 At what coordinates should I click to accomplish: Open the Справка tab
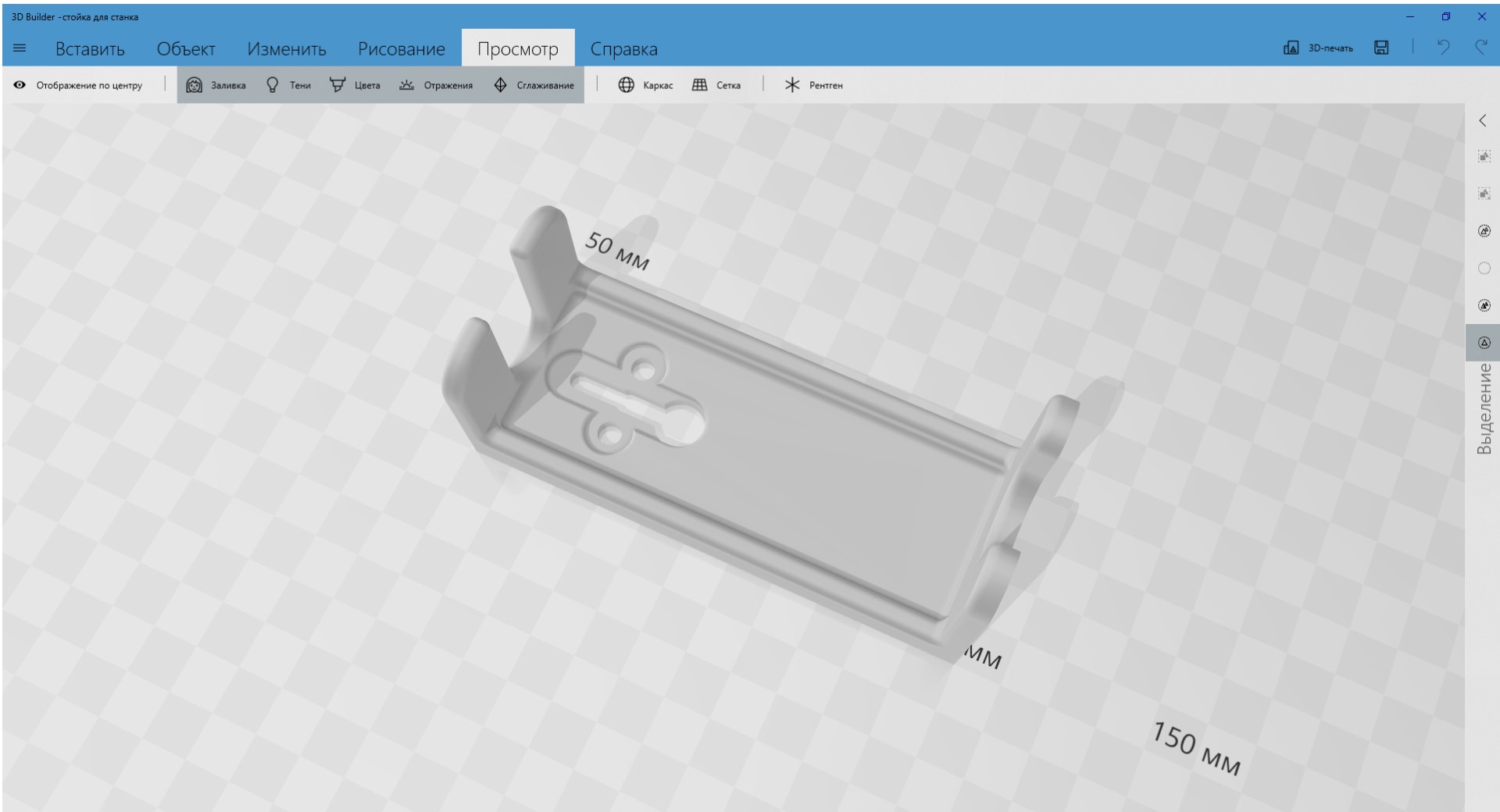[x=623, y=48]
